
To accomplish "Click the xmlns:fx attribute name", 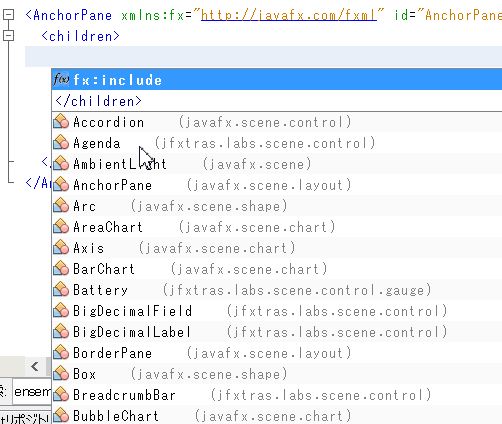I will point(152,15).
